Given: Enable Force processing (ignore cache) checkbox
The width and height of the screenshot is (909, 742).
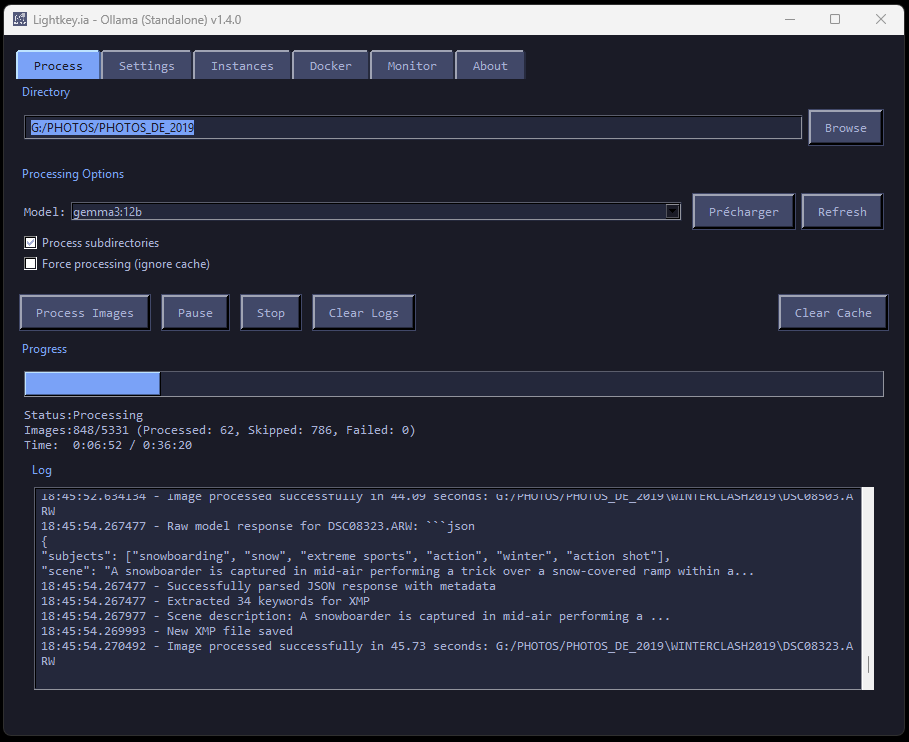Looking at the screenshot, I should (31, 264).
